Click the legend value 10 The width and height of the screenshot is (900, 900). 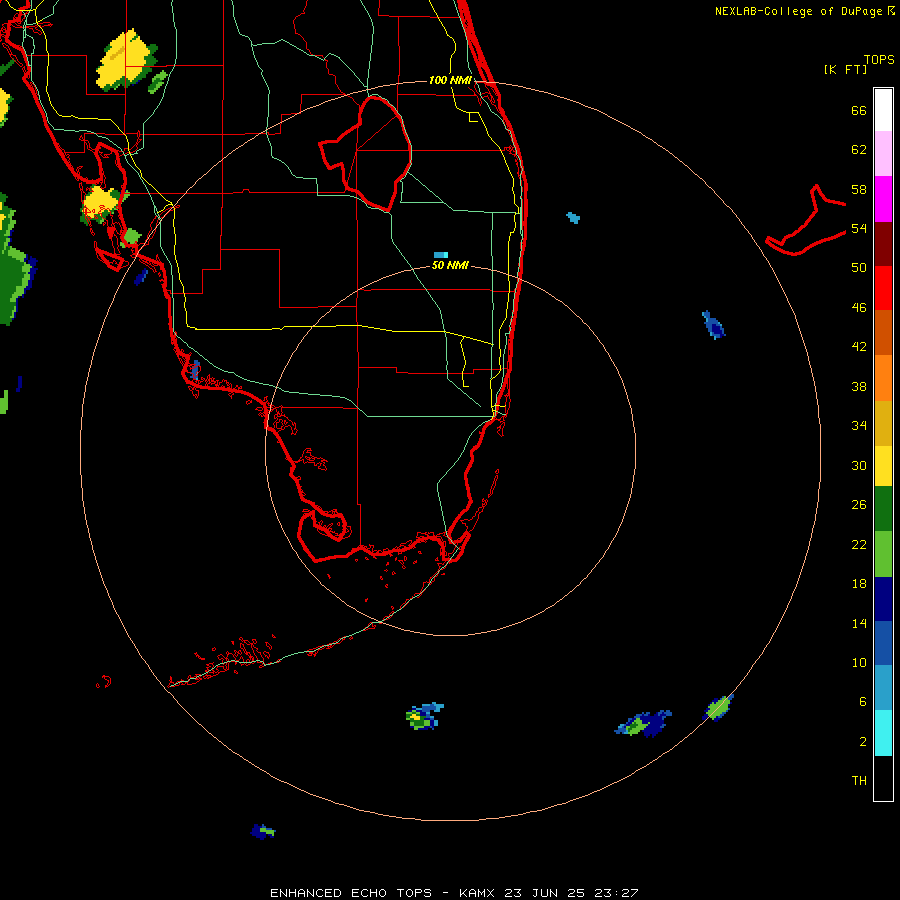click(859, 662)
